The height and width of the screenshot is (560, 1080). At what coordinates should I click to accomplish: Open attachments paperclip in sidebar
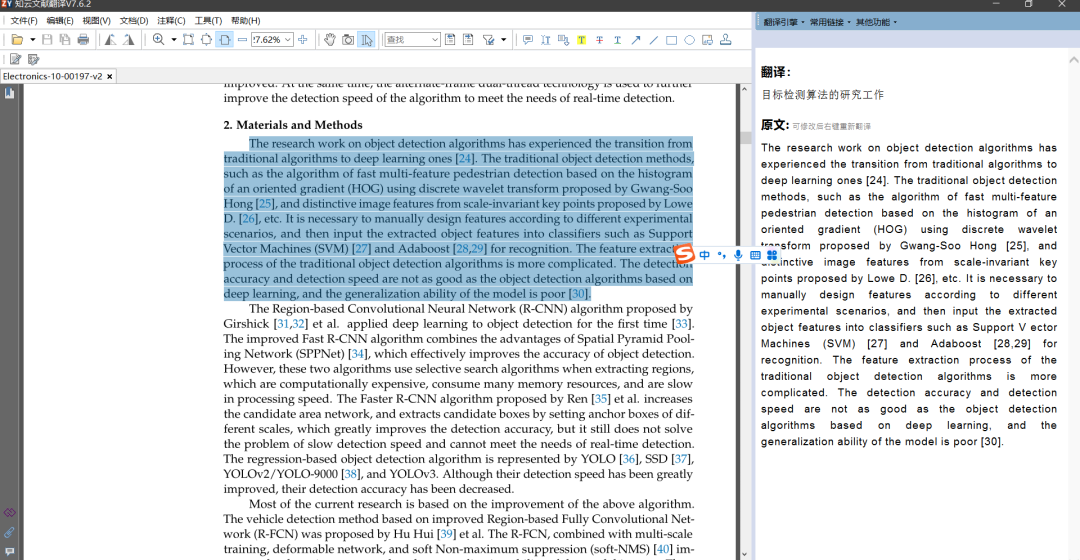coord(9,532)
